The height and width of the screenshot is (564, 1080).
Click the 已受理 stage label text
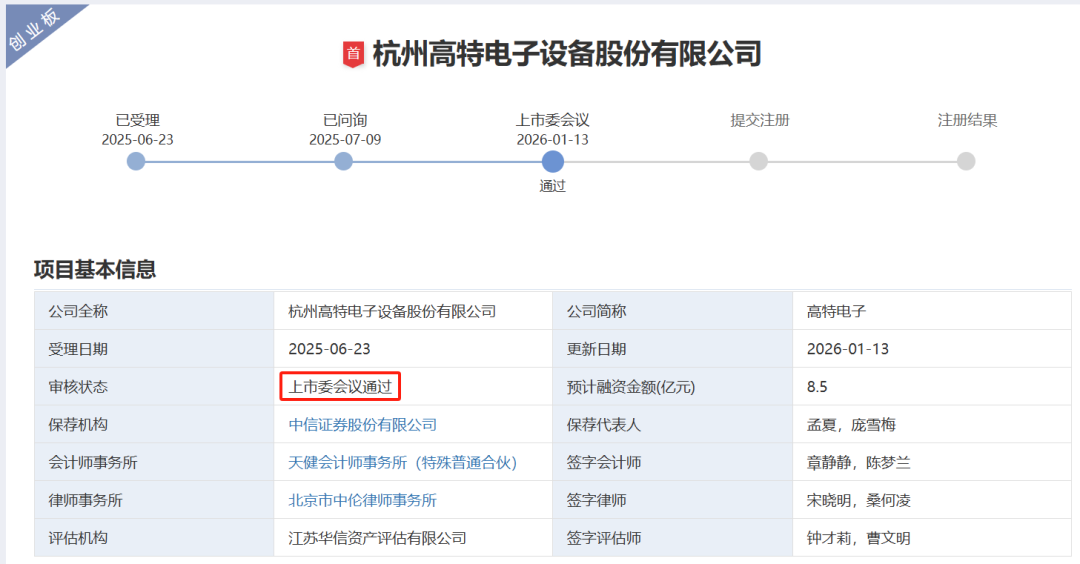click(x=137, y=121)
